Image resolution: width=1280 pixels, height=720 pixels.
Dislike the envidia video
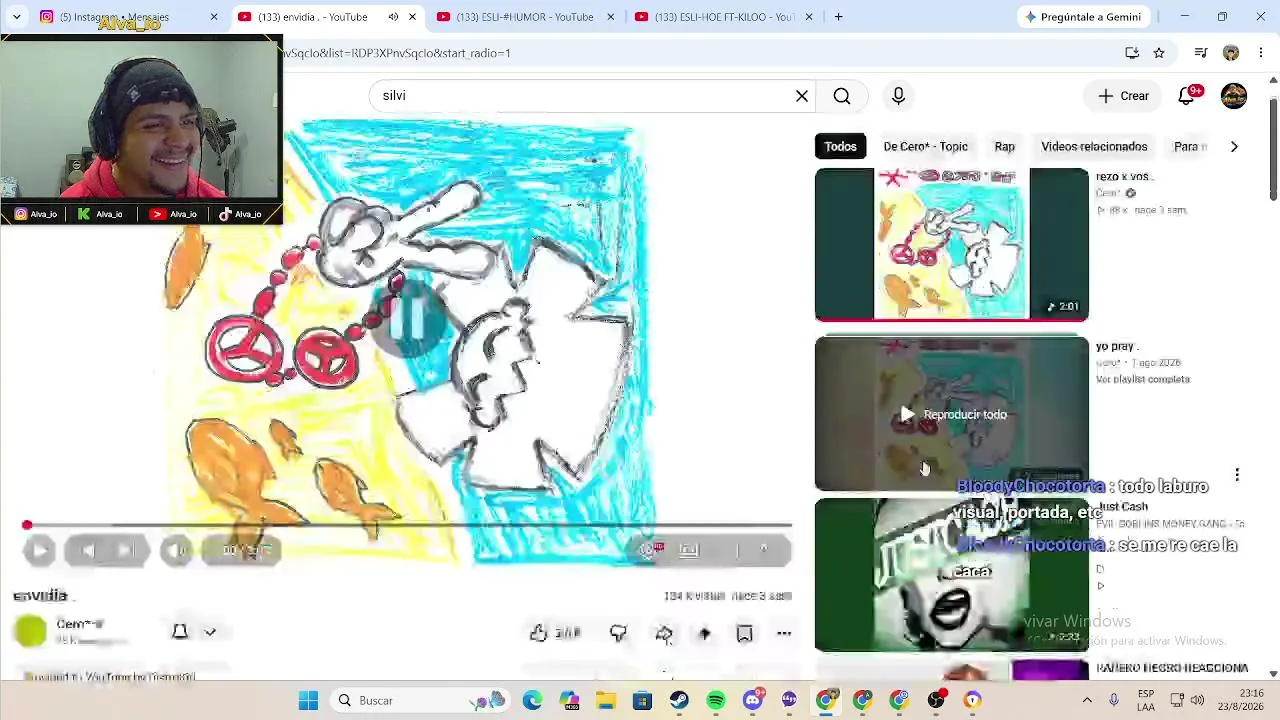coord(618,633)
